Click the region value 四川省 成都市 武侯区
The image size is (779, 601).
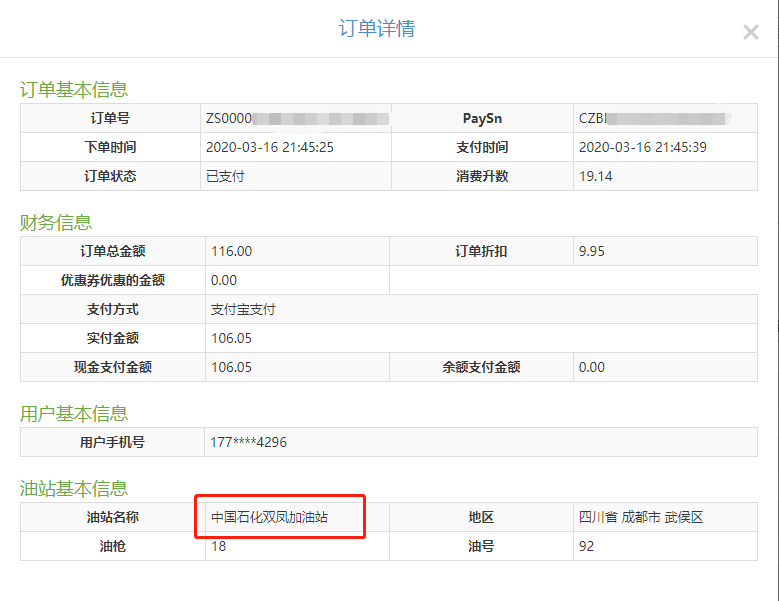[641, 518]
